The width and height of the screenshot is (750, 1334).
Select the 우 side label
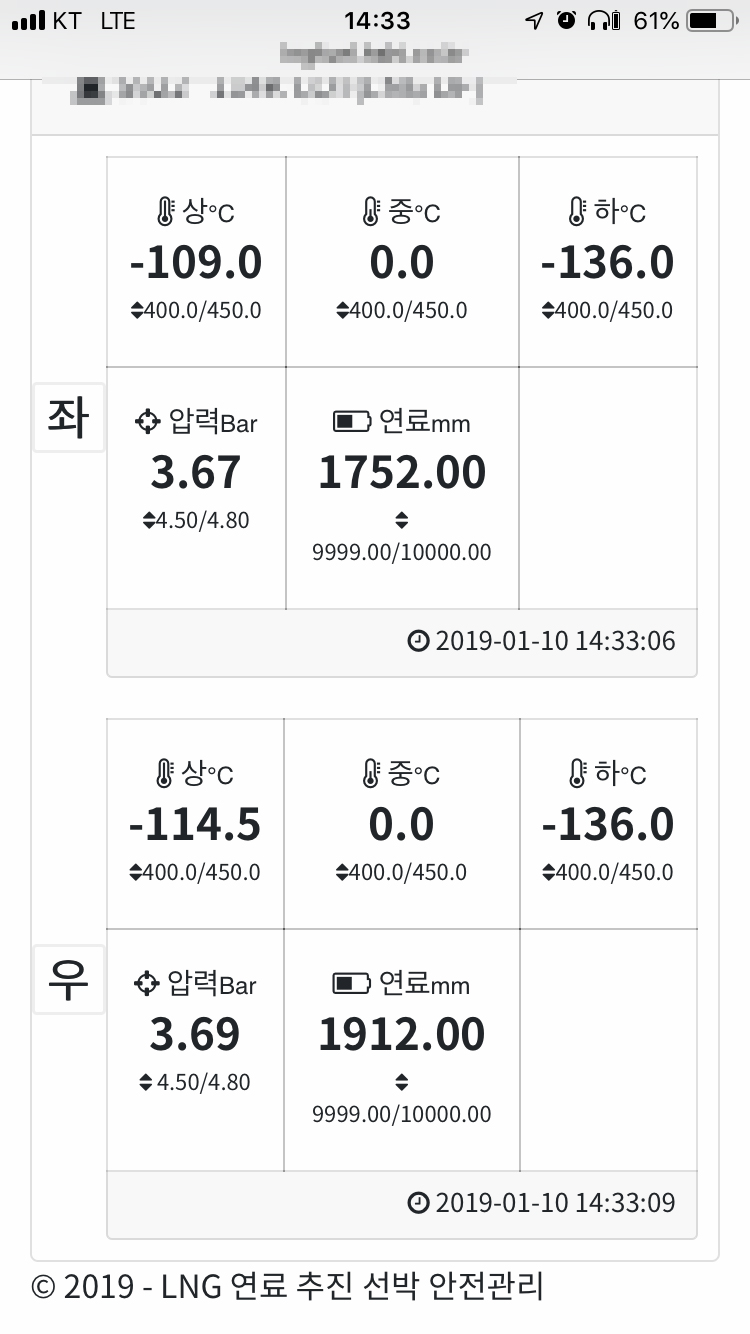point(68,980)
